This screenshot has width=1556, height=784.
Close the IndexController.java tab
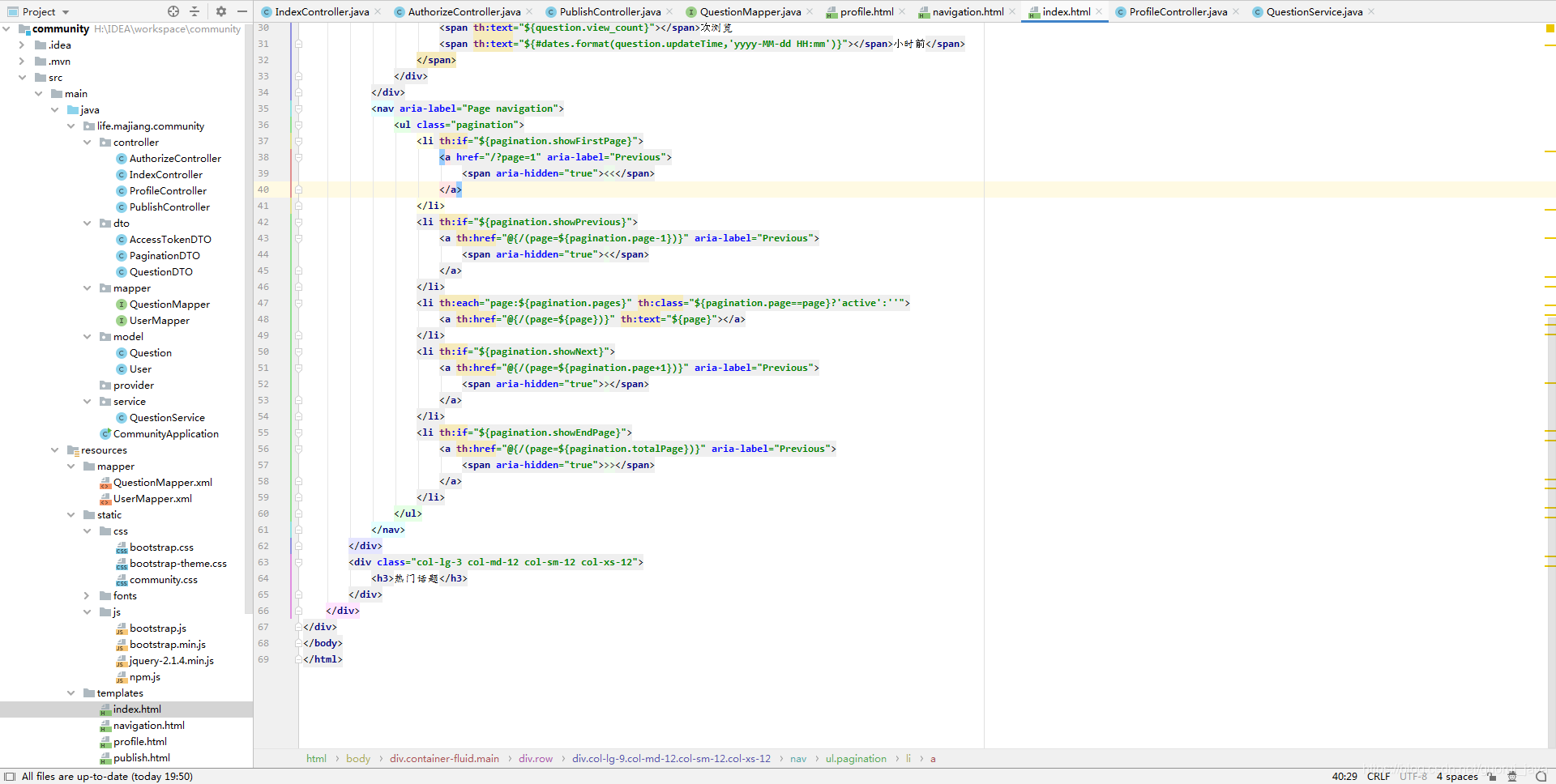[379, 11]
